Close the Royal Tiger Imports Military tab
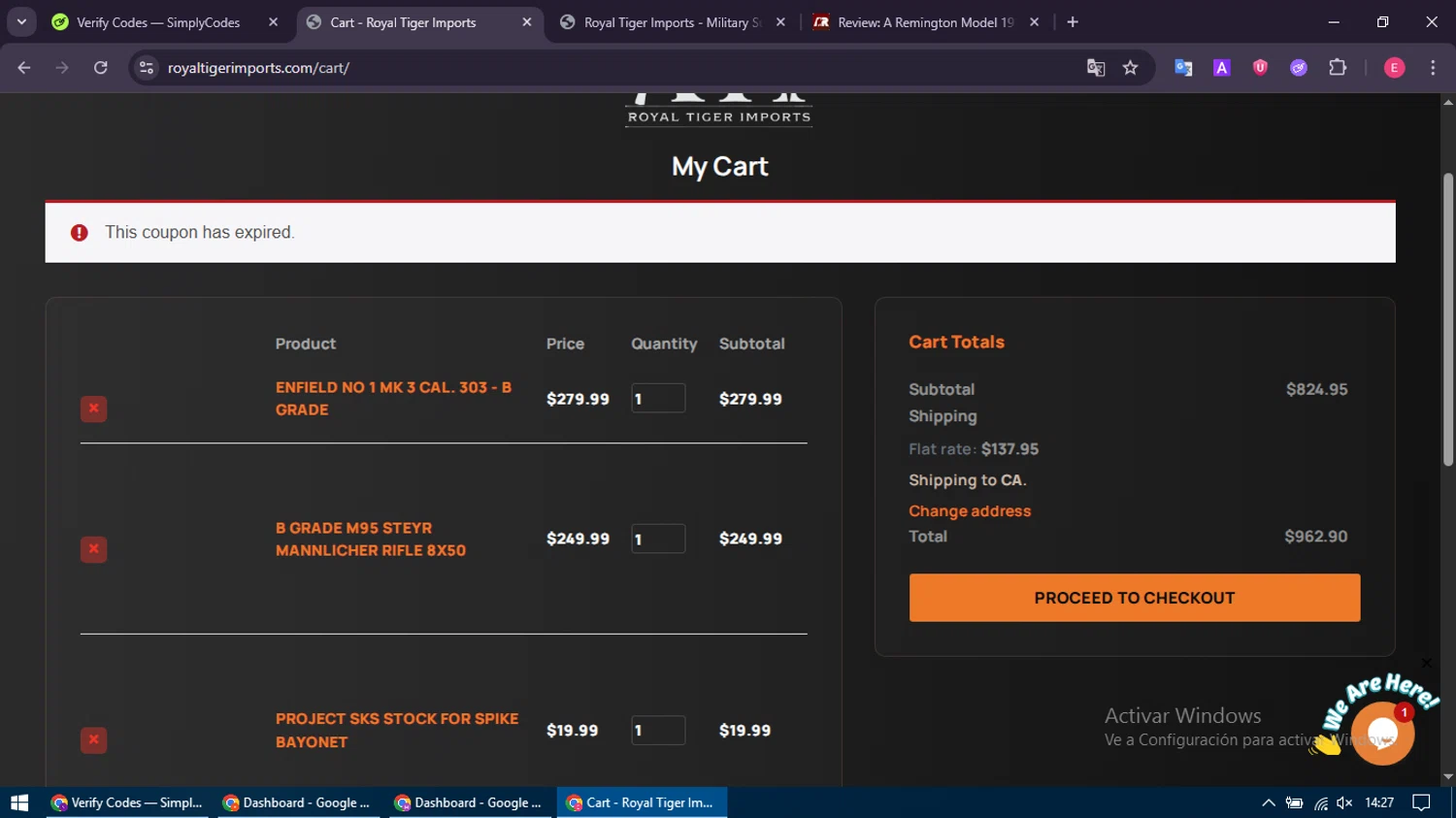Screen dimensions: 1456x818 pyautogui.click(x=780, y=22)
